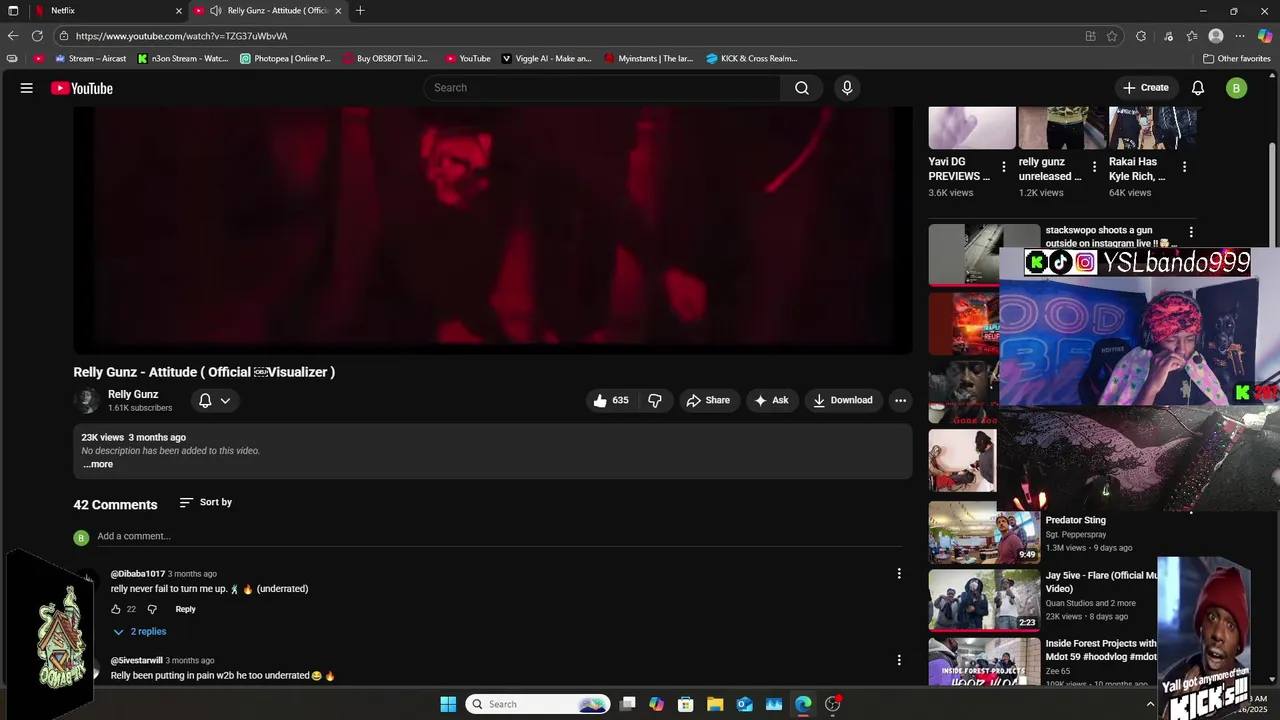1280x720 pixels.
Task: Open Task View on the taskbar
Action: click(627, 704)
